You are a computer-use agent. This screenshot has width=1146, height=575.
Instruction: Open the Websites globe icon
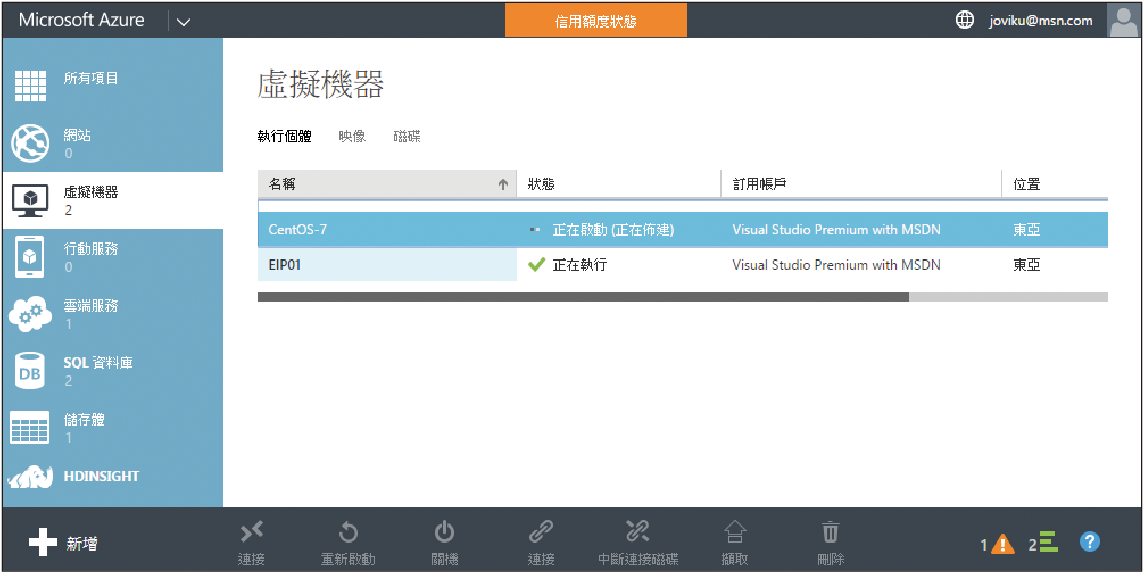click(x=31, y=143)
